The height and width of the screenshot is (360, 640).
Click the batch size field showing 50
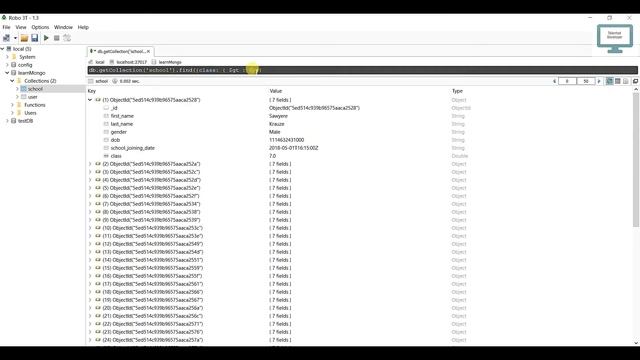click(586, 81)
